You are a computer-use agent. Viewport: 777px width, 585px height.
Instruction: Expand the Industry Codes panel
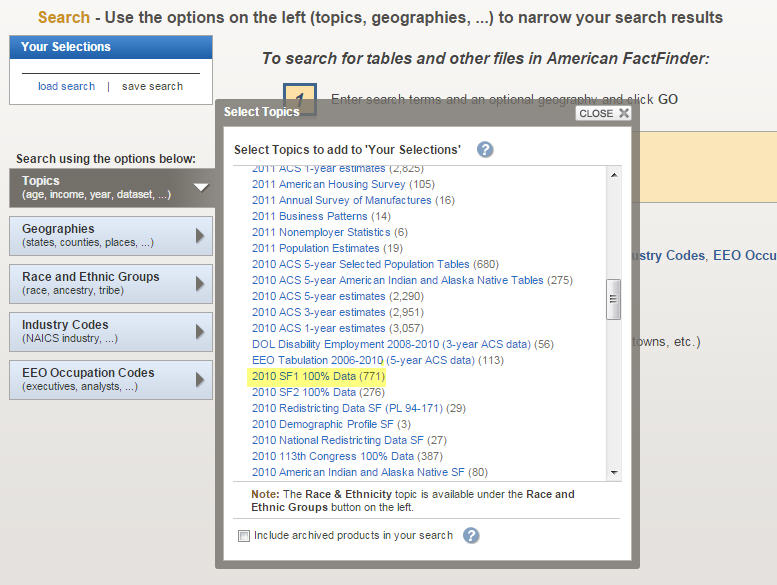(111, 332)
